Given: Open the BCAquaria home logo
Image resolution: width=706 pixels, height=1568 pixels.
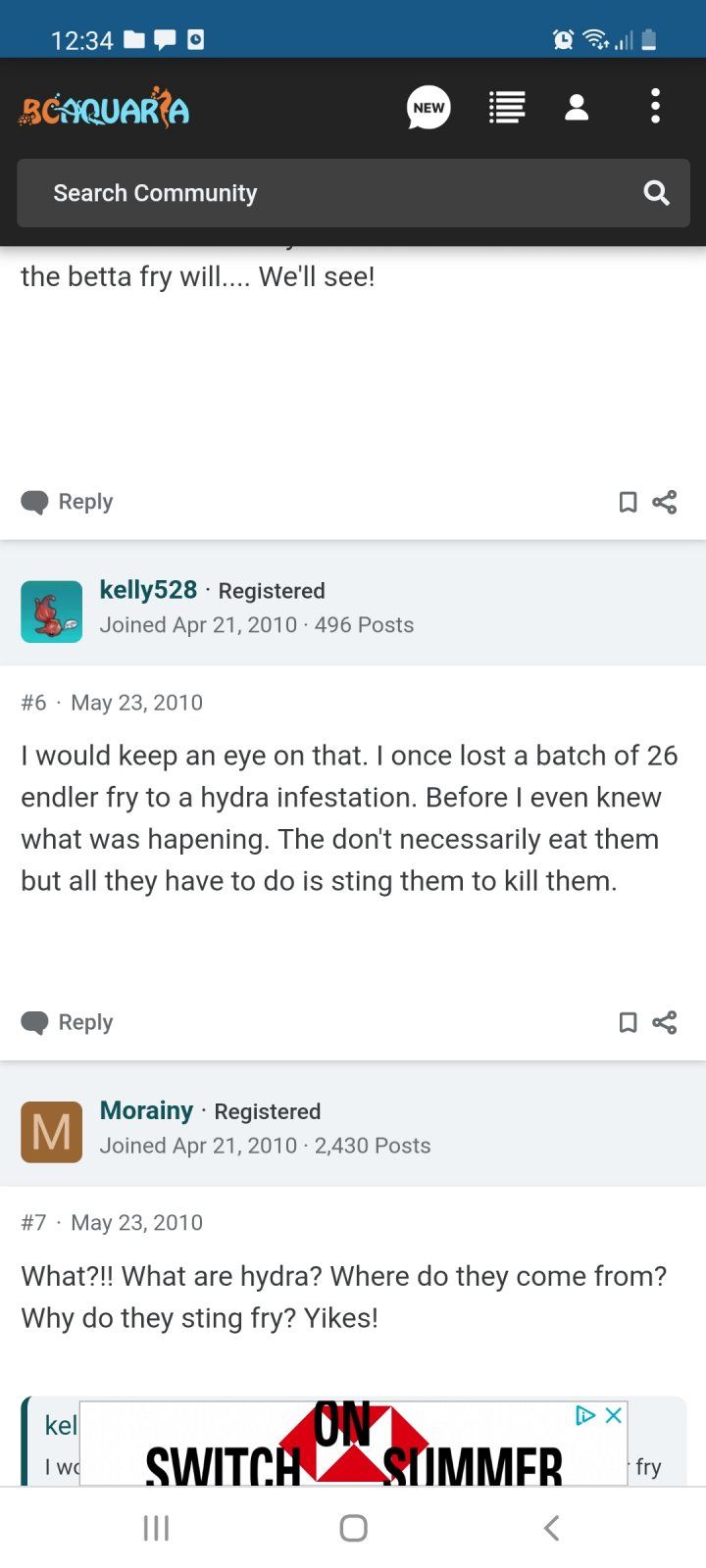Looking at the screenshot, I should pyautogui.click(x=104, y=108).
